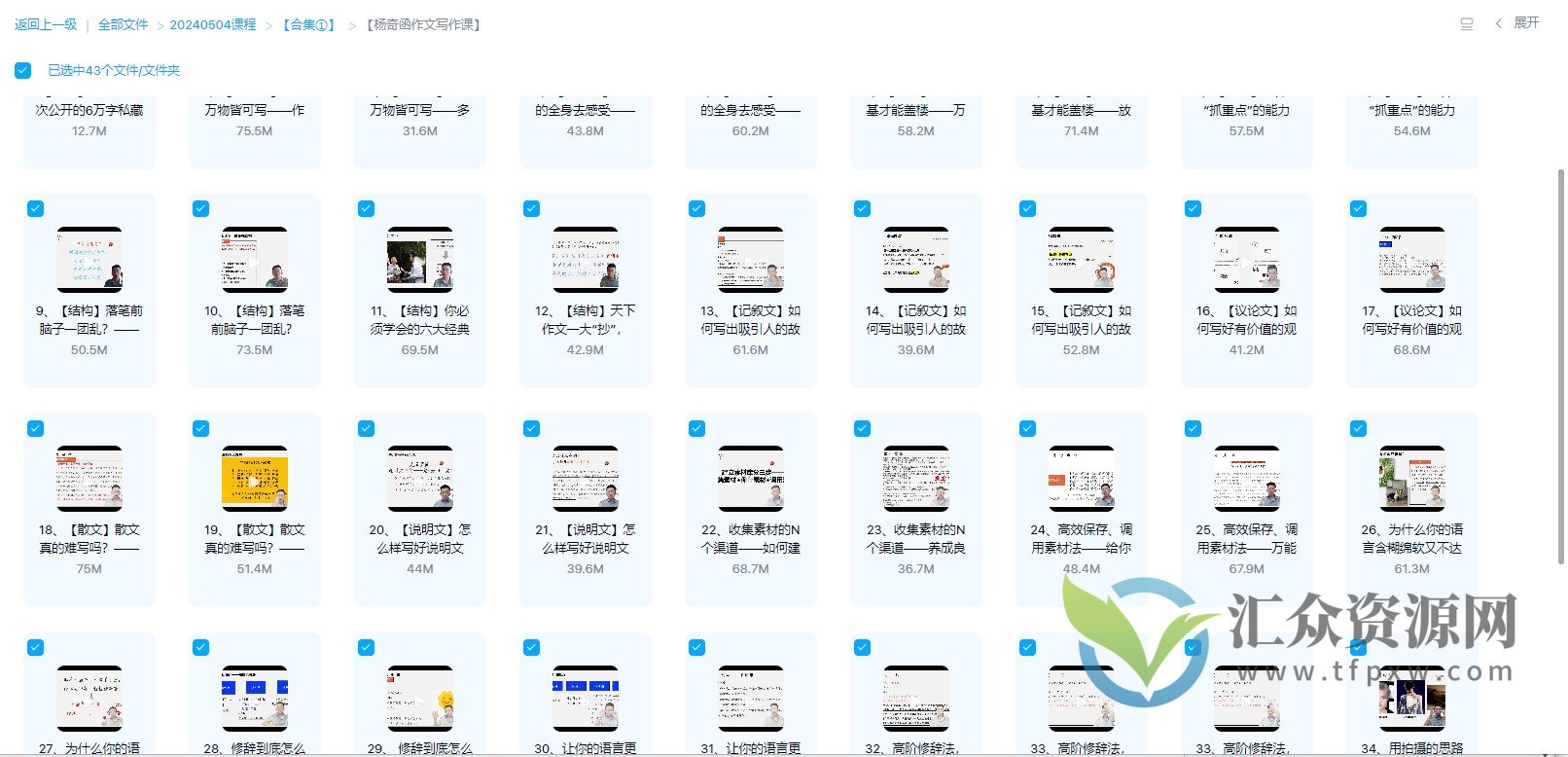Click file size 12.7M in top row
1568x757 pixels.
pos(89,130)
